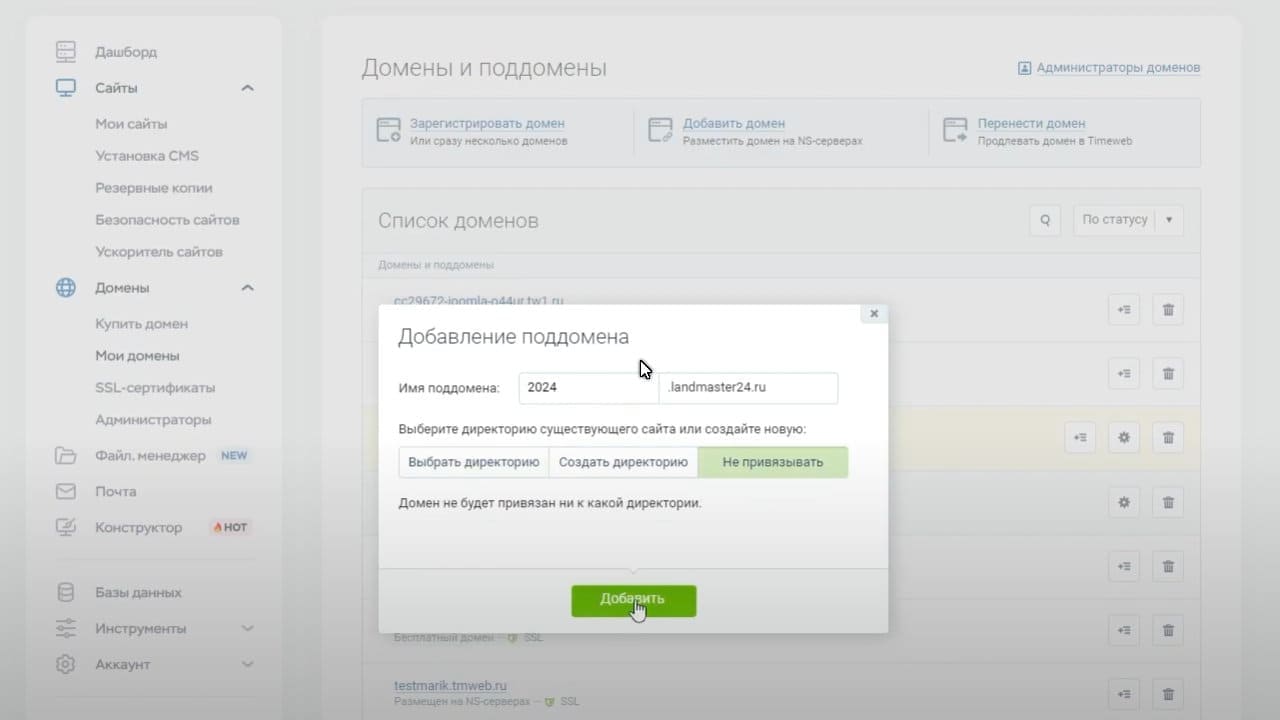Click the HOT badge beside Конструктор

tap(230, 527)
